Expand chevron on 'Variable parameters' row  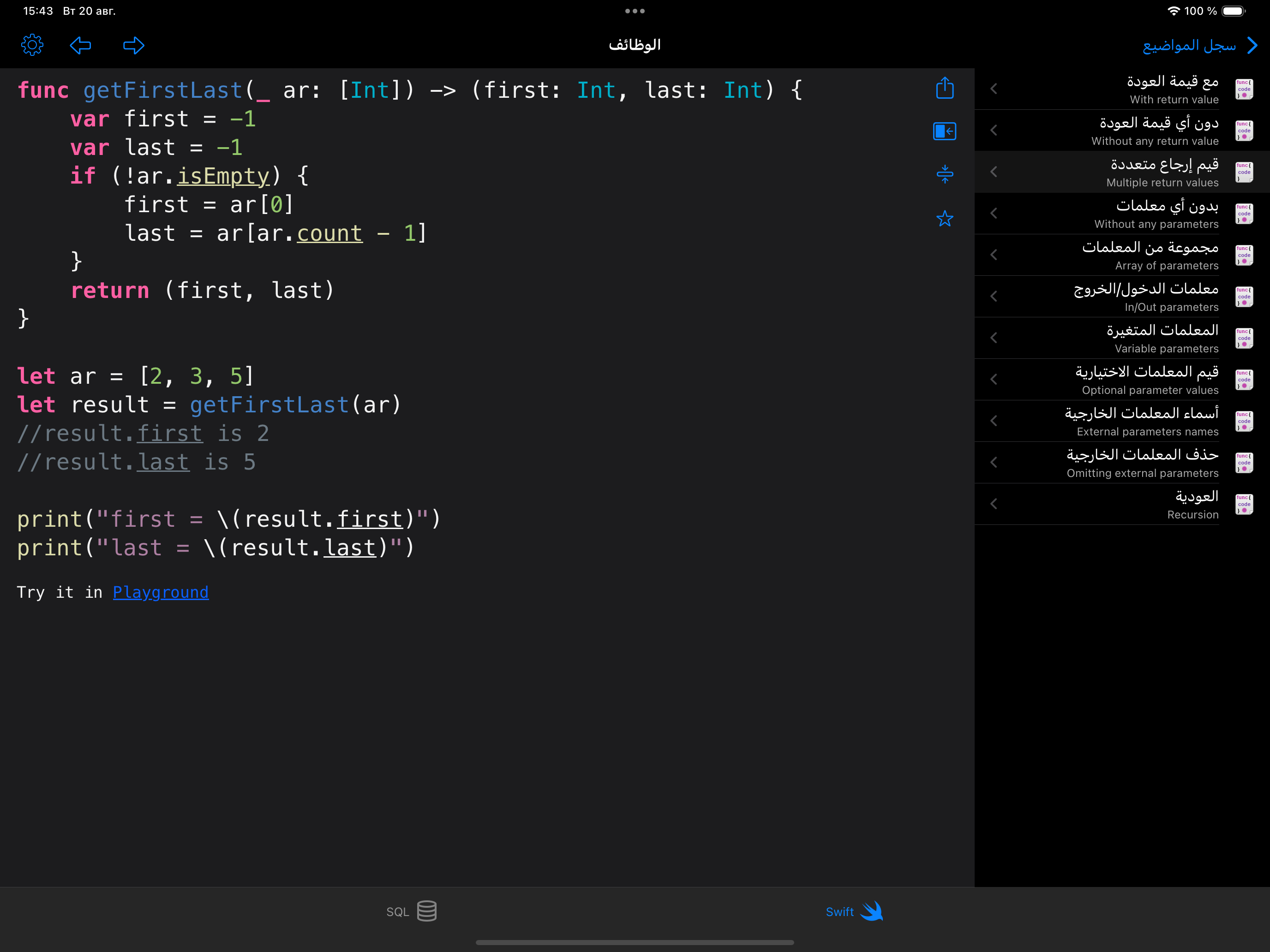(994, 338)
